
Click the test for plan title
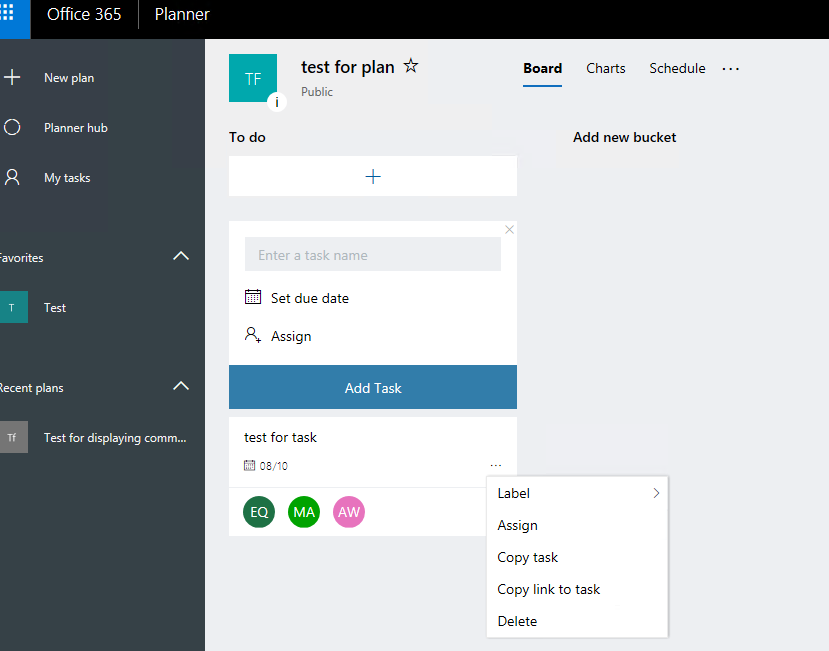[347, 67]
